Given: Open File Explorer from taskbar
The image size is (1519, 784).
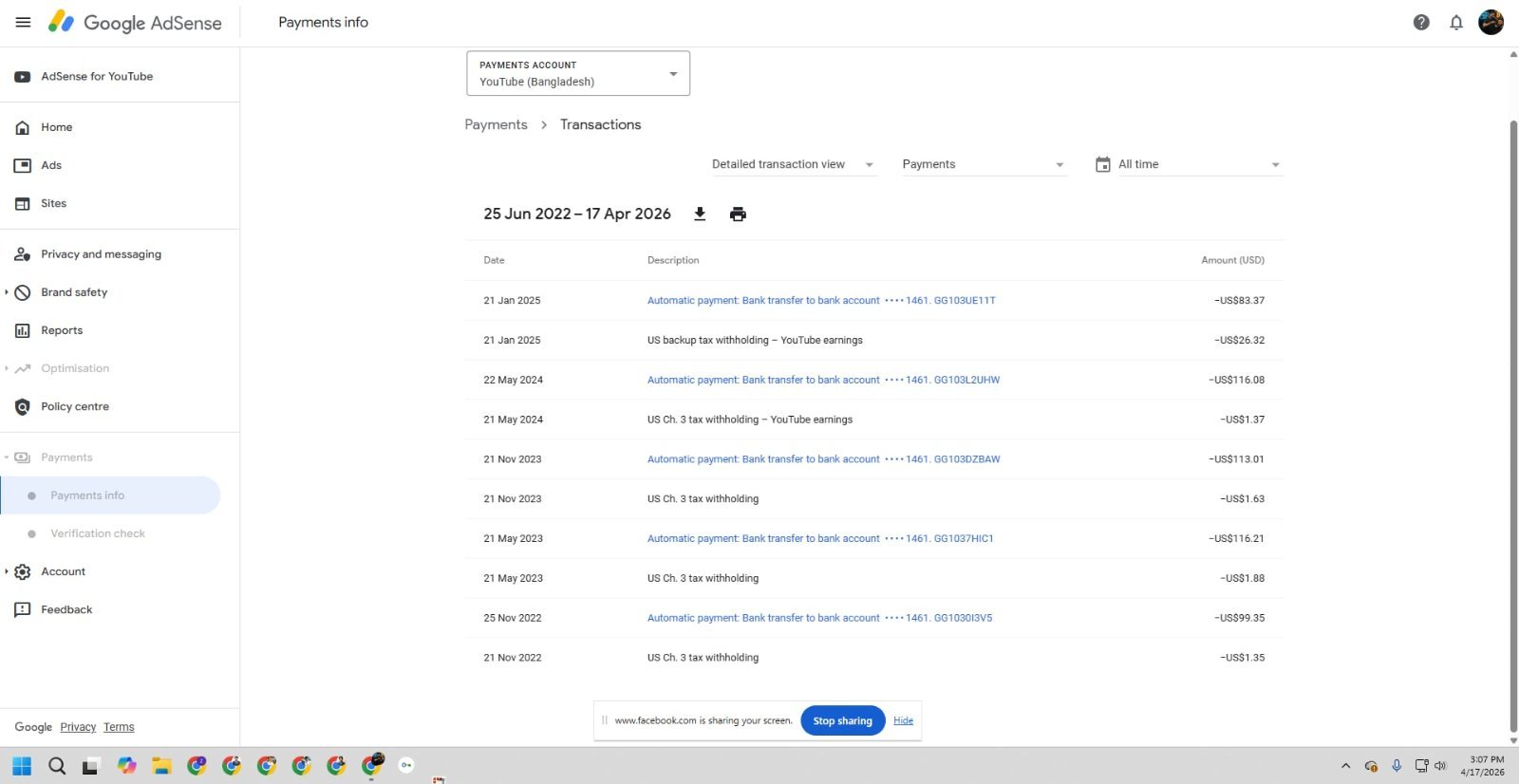Looking at the screenshot, I should point(161,766).
